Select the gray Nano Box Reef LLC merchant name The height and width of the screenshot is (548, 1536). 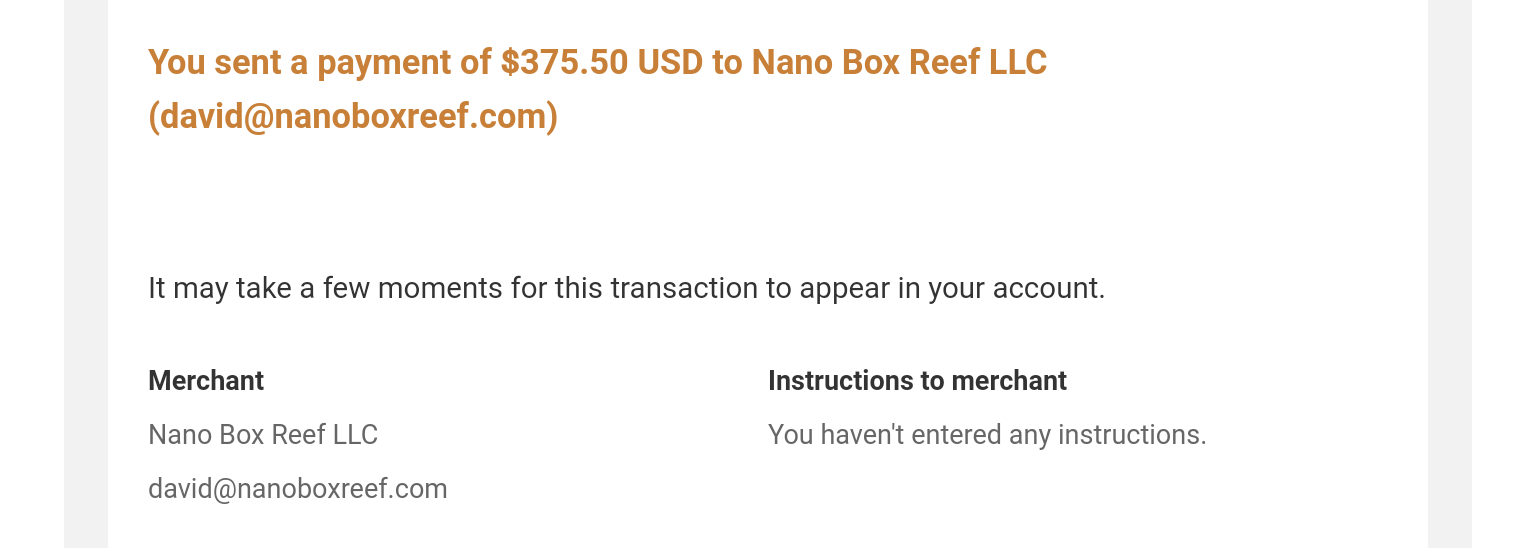point(263,434)
